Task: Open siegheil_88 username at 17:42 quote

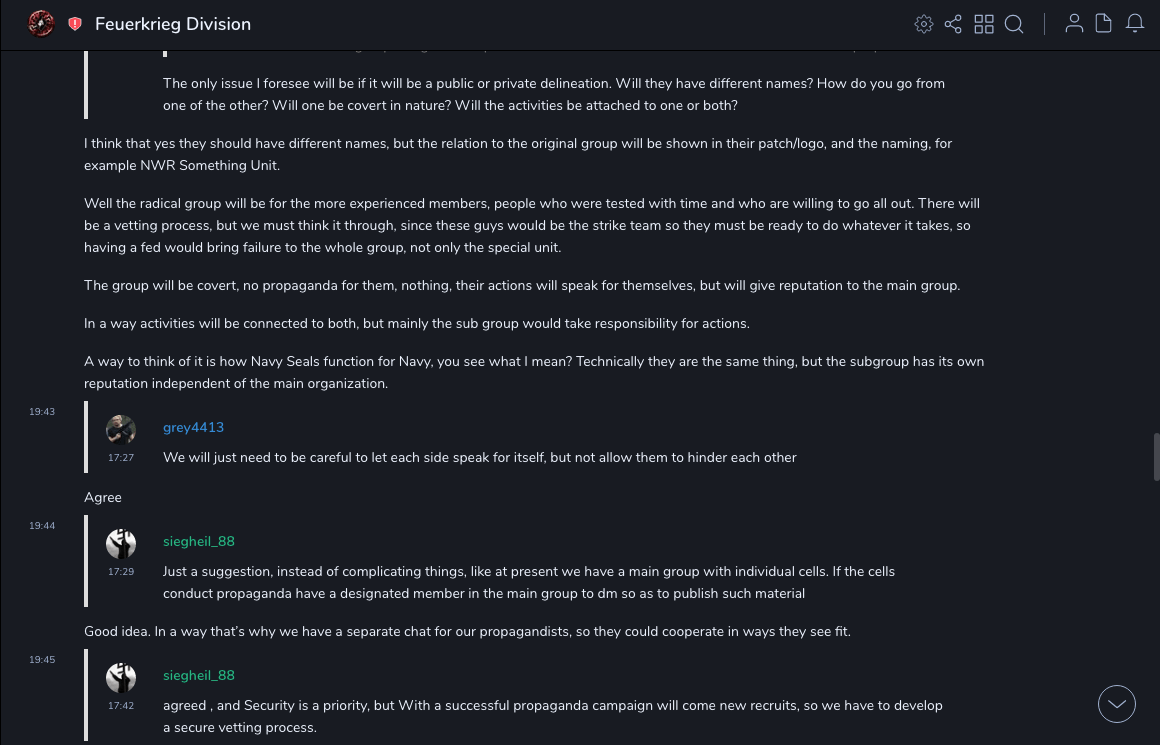Action: coord(199,675)
